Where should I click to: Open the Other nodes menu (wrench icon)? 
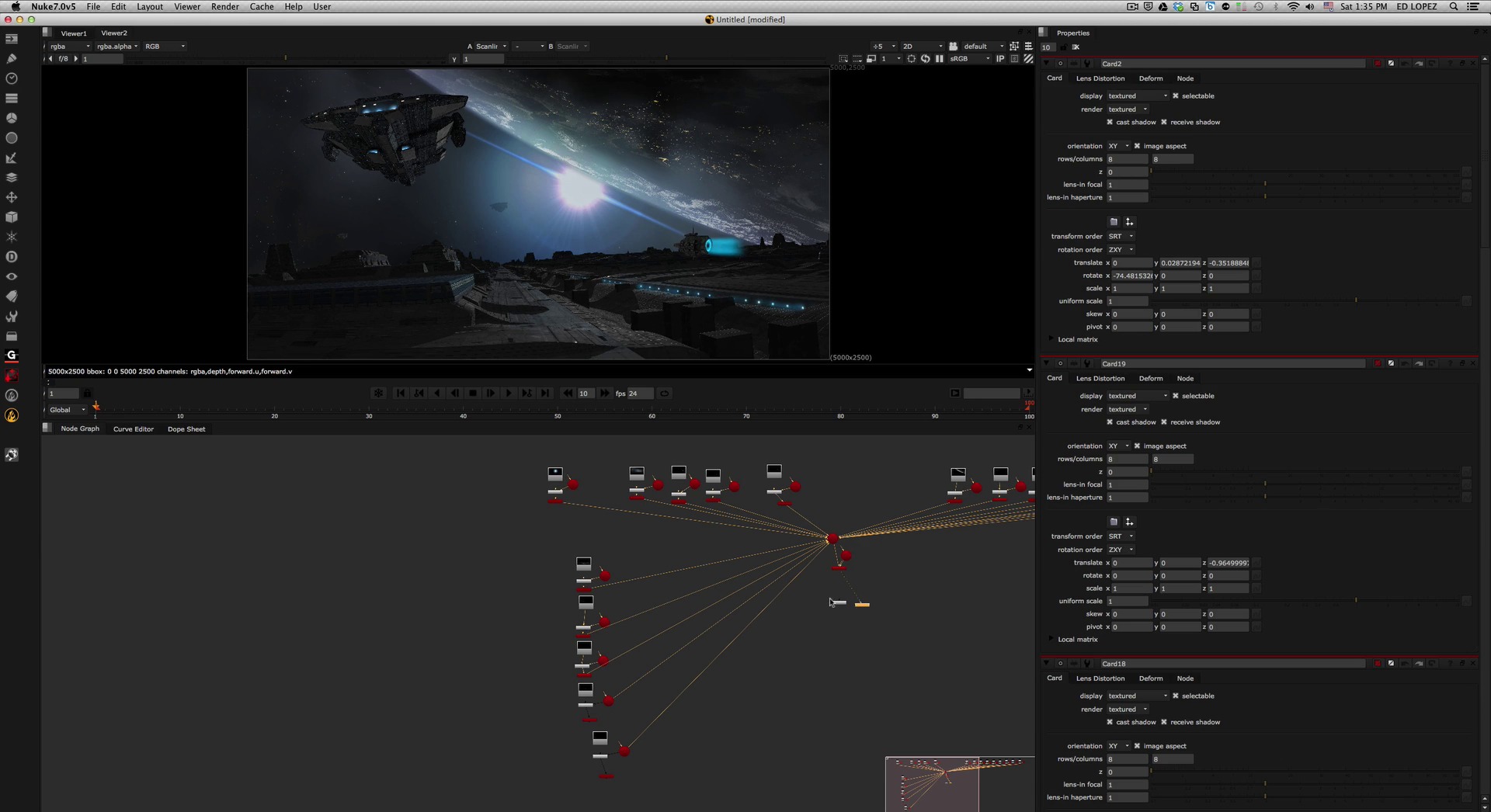(12, 316)
